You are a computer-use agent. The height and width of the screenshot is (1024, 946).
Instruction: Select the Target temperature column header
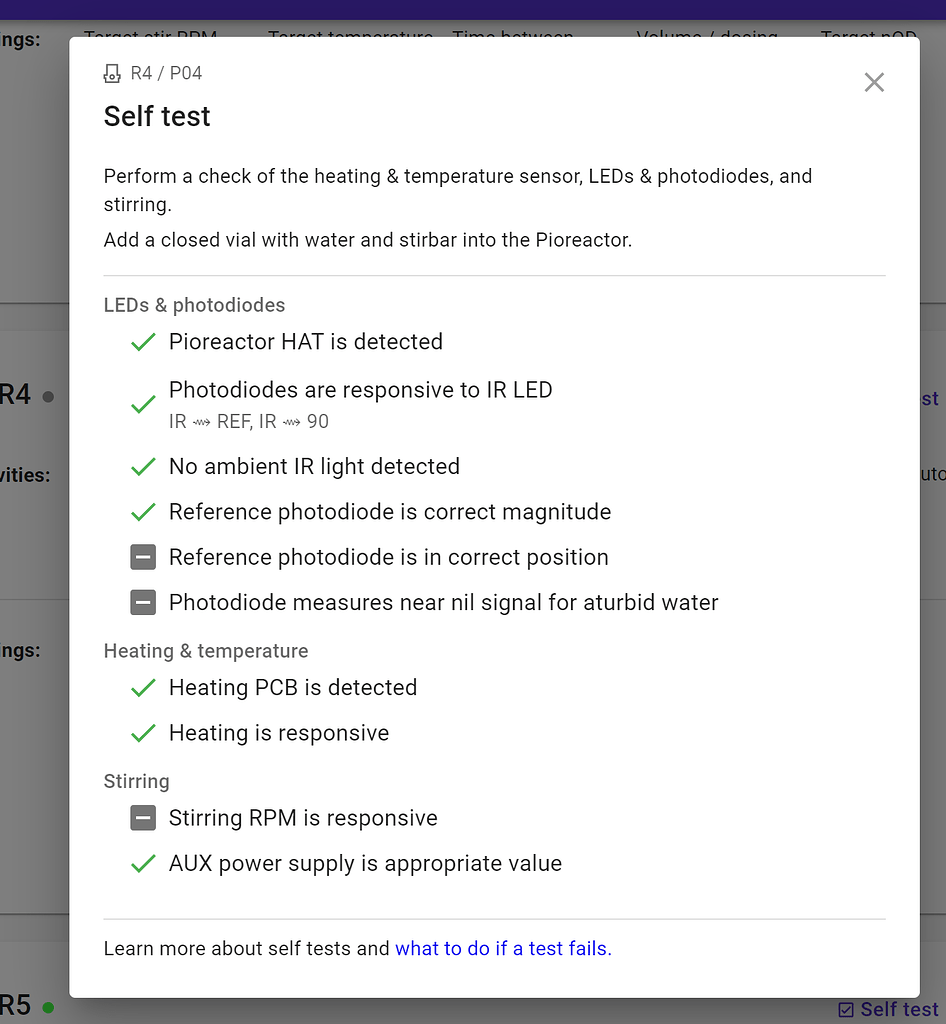(x=350, y=37)
